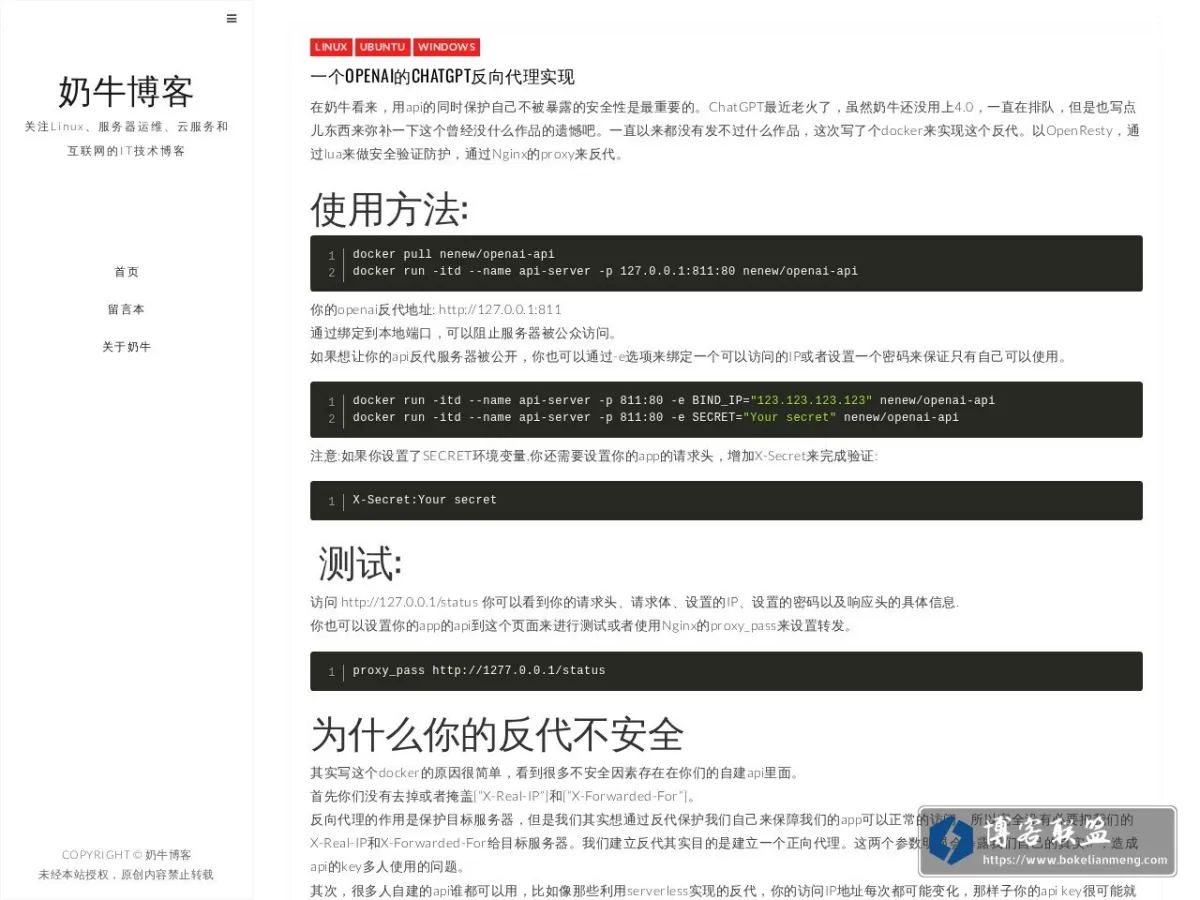Viewport: 1200px width, 900px height.
Task: Click the text http://127.0.0.1:811
Action: pyautogui.click(x=500, y=310)
